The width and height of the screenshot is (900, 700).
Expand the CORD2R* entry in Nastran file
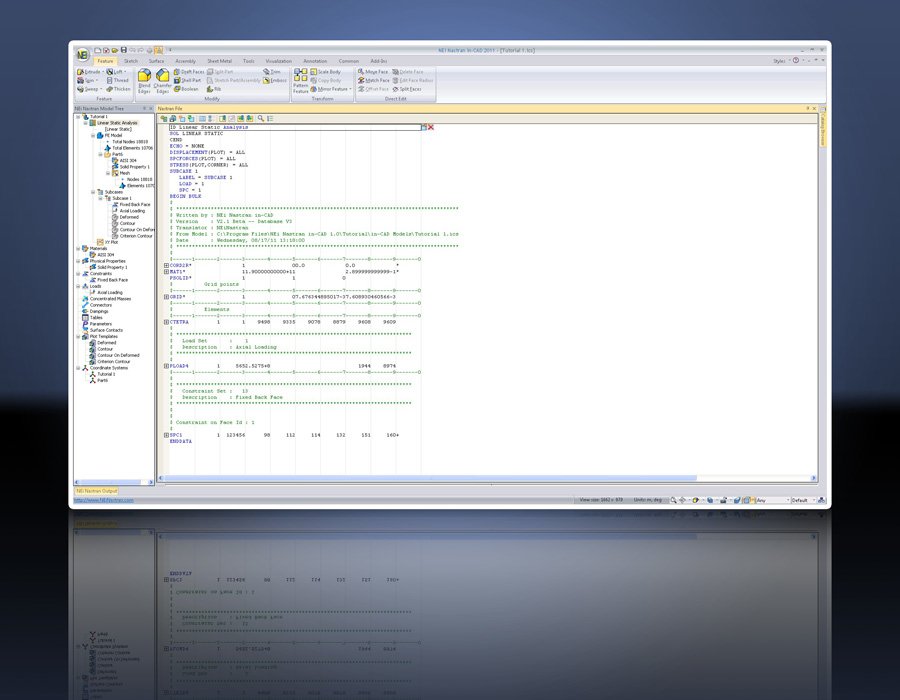(x=166, y=265)
